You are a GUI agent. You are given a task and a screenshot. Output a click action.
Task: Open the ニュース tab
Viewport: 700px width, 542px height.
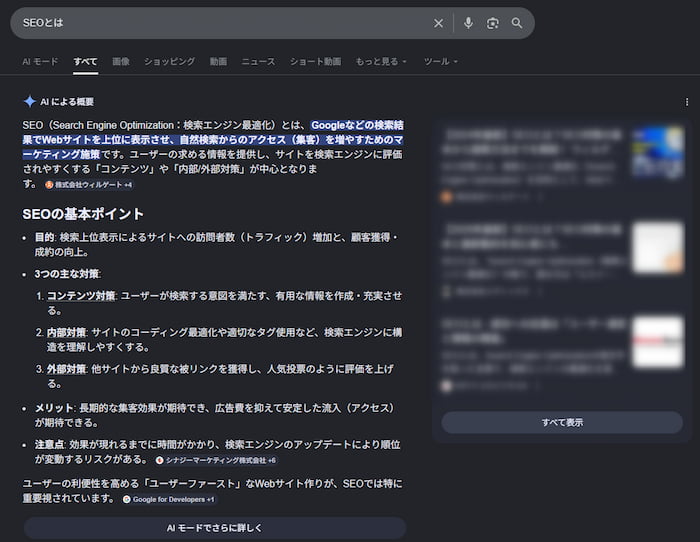(258, 62)
